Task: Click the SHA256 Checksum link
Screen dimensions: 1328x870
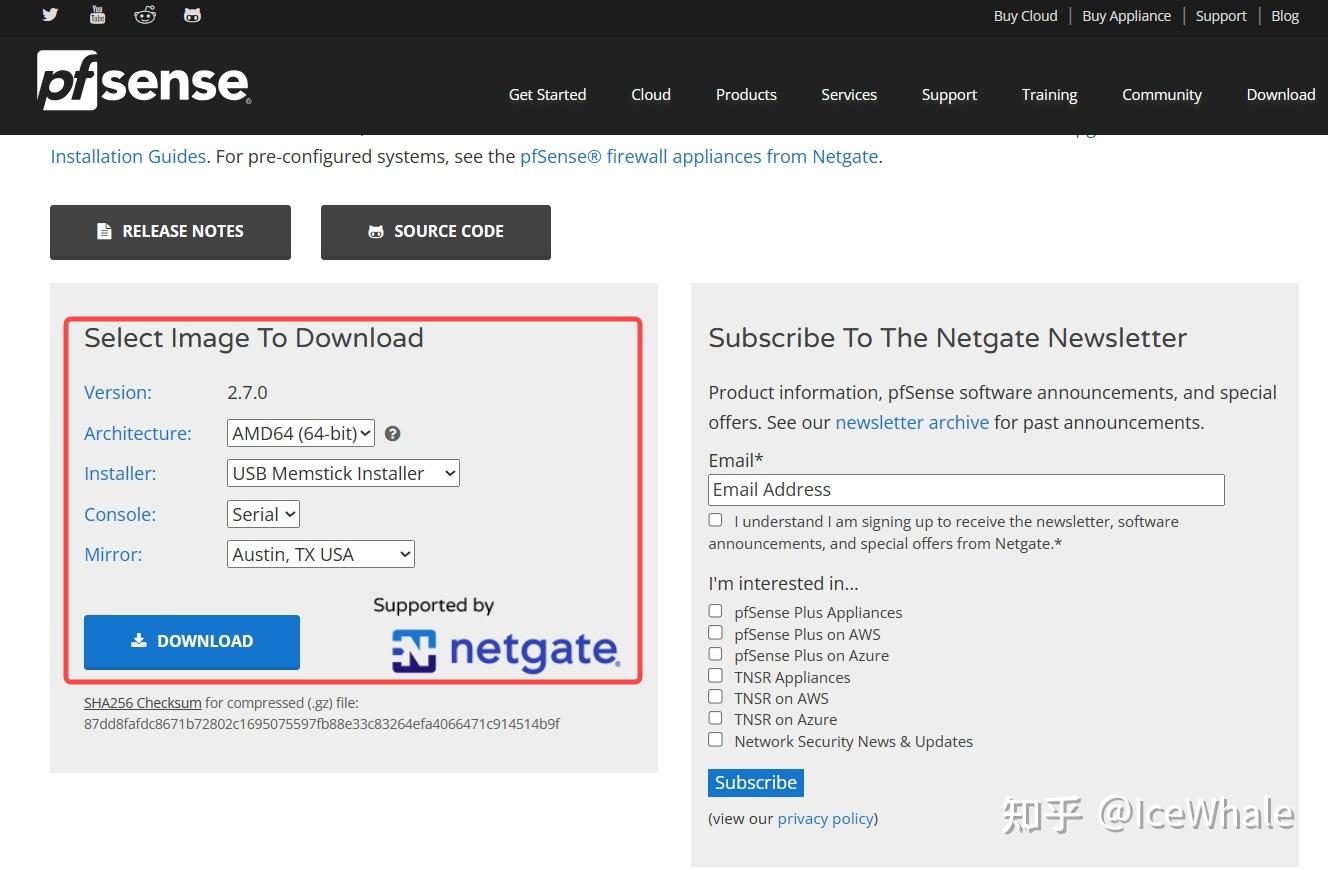Action: 142,702
